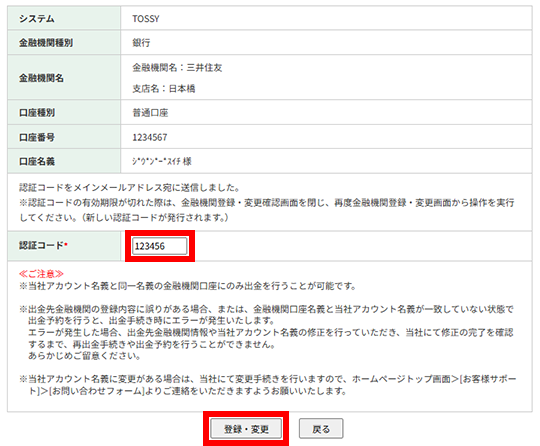Click the 金融機関種別 row label
The height and width of the screenshot is (446, 540).
[45, 43]
